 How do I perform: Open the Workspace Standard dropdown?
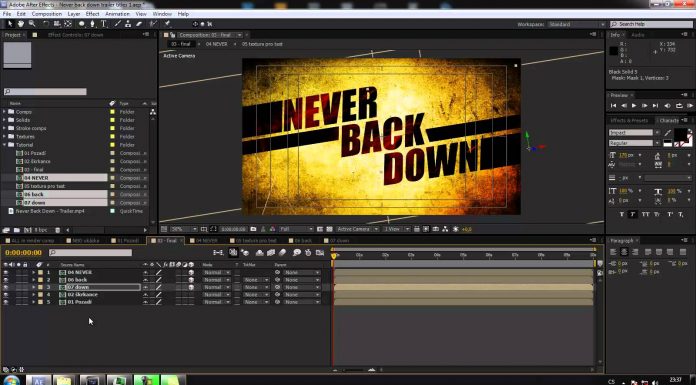576,24
